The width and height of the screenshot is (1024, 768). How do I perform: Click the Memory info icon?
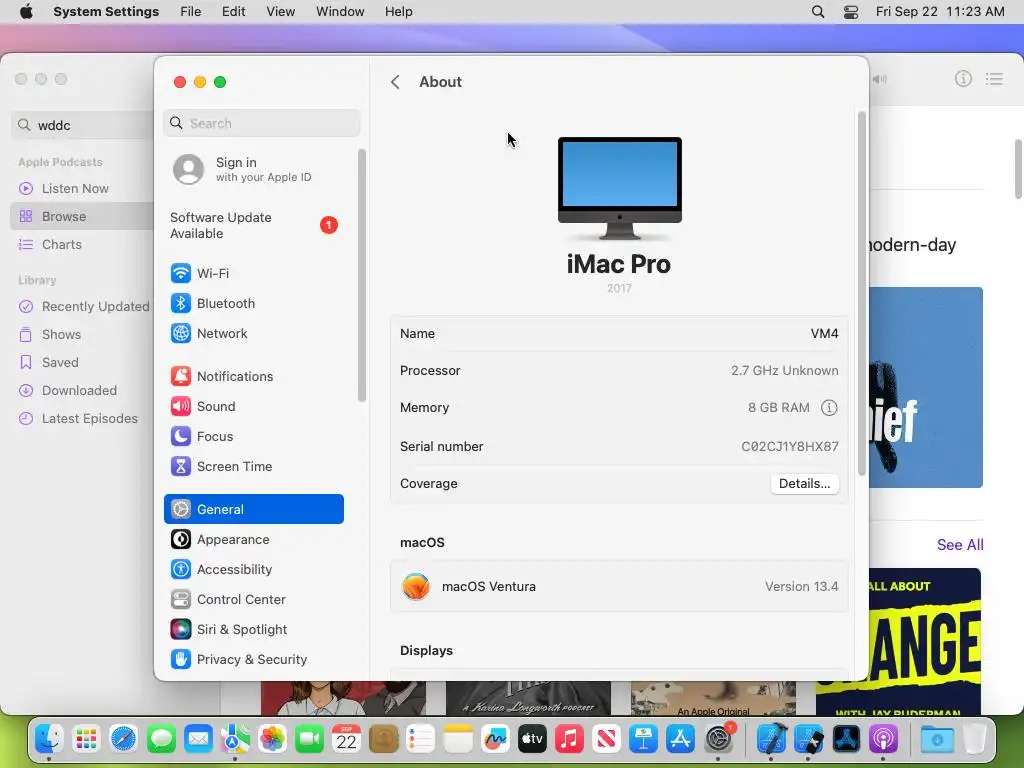[x=829, y=408]
